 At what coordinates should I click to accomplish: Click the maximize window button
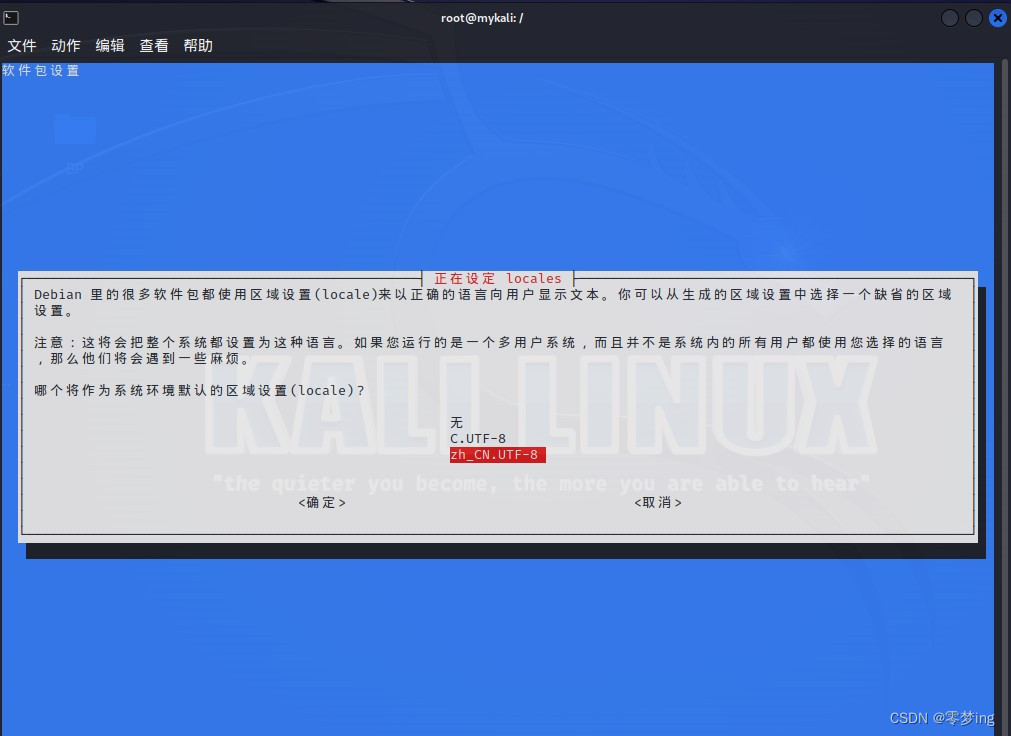pos(974,18)
